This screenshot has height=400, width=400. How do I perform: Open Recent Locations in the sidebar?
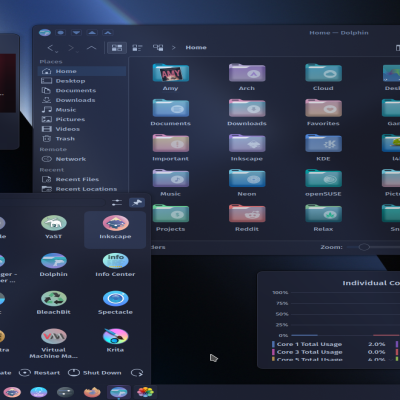[x=82, y=189]
